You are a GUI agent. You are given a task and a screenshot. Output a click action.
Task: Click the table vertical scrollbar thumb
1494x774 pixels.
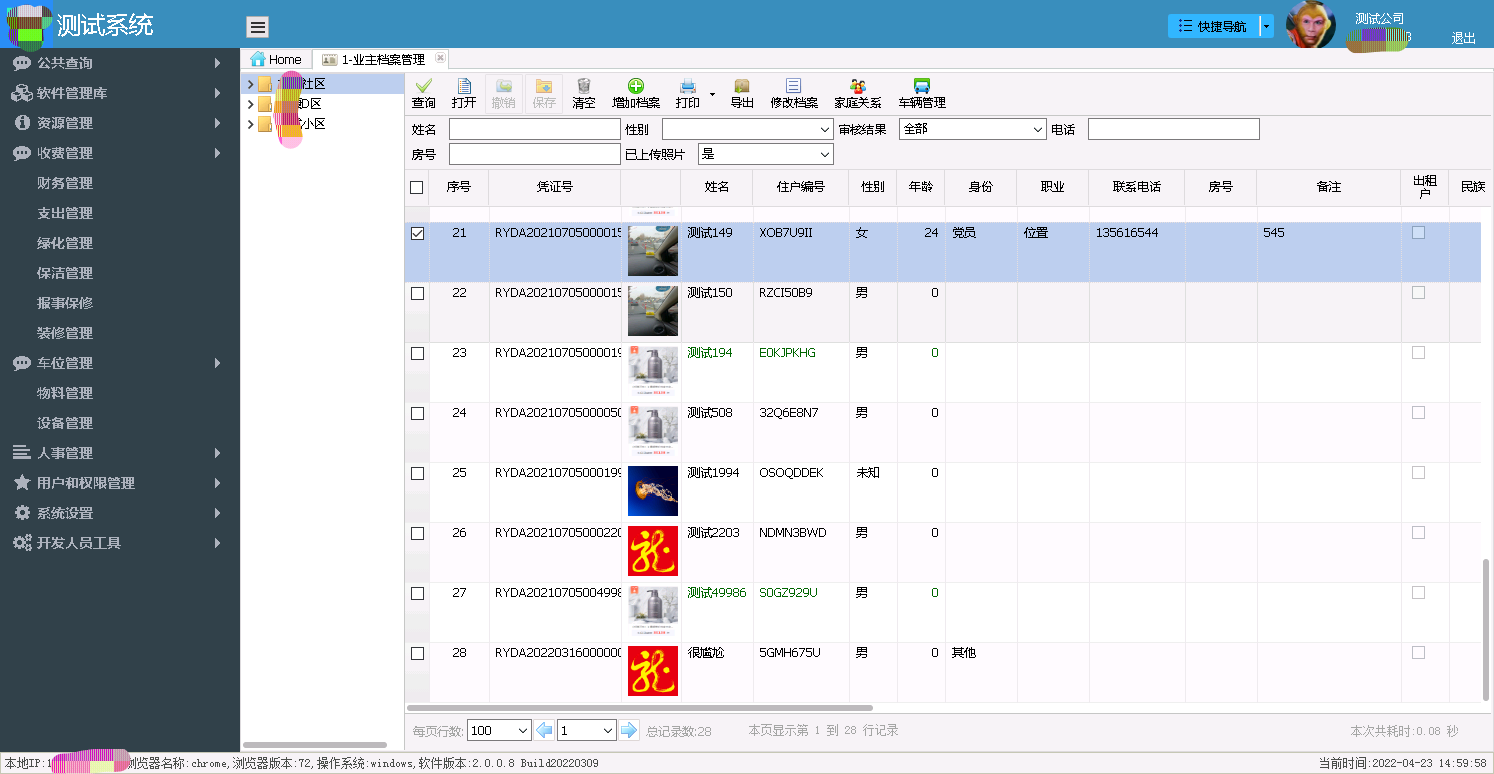click(1487, 629)
